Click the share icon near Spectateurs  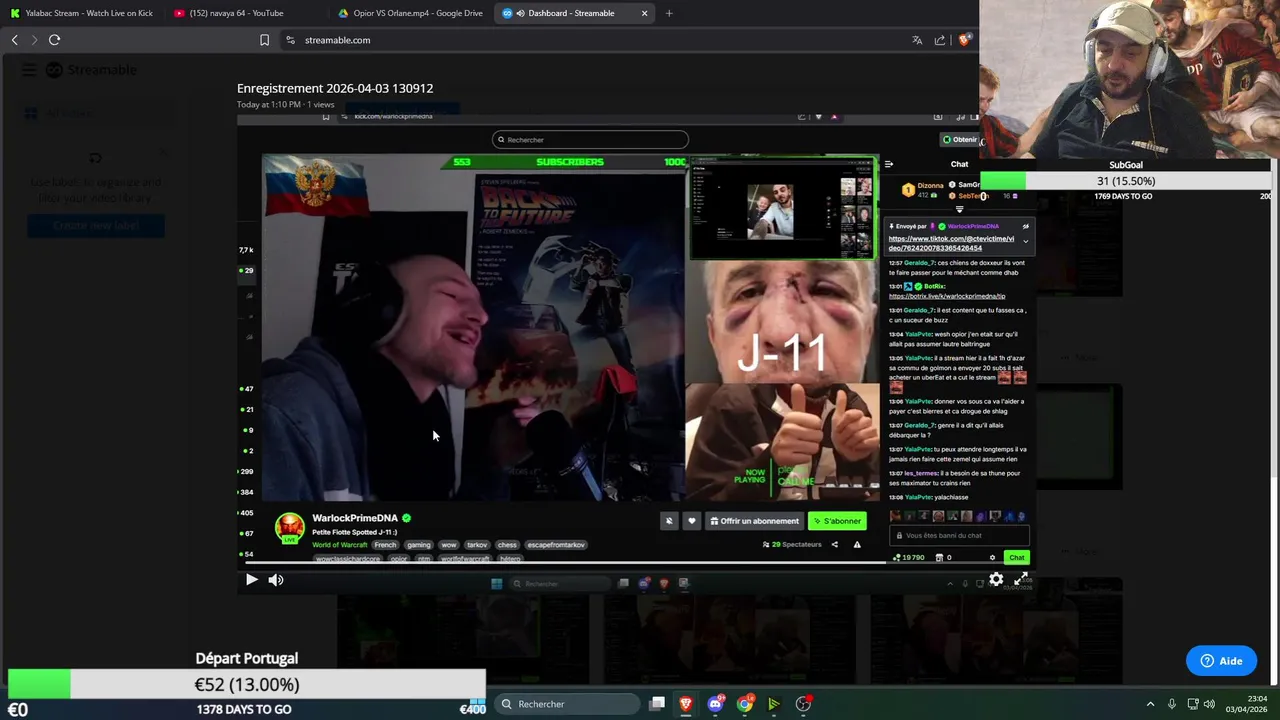tap(834, 545)
